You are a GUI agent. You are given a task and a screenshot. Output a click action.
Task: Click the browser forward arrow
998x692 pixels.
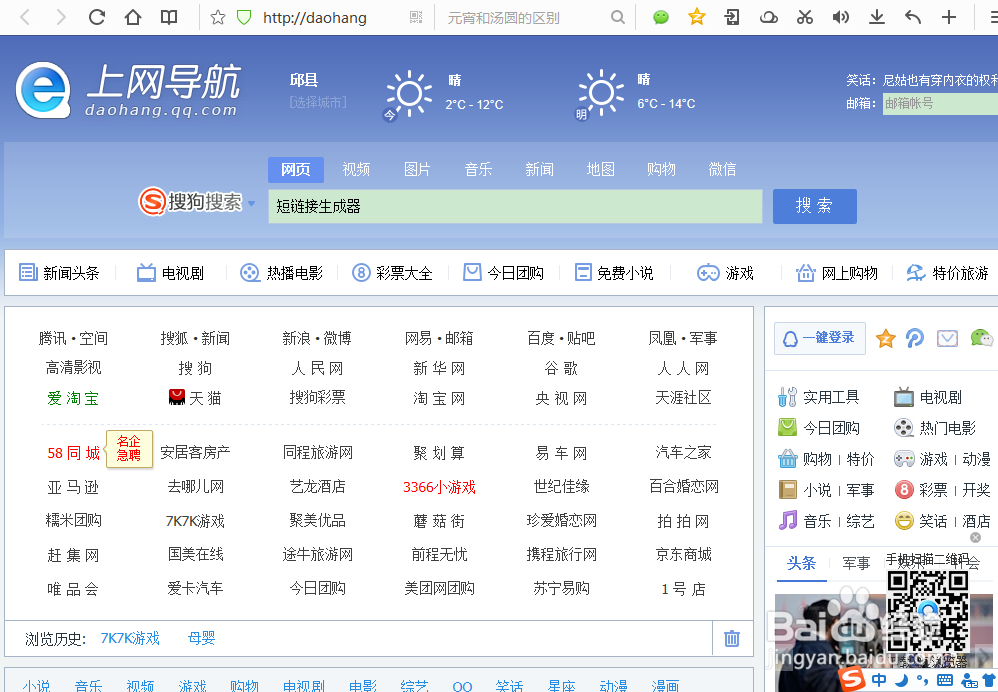tap(60, 17)
